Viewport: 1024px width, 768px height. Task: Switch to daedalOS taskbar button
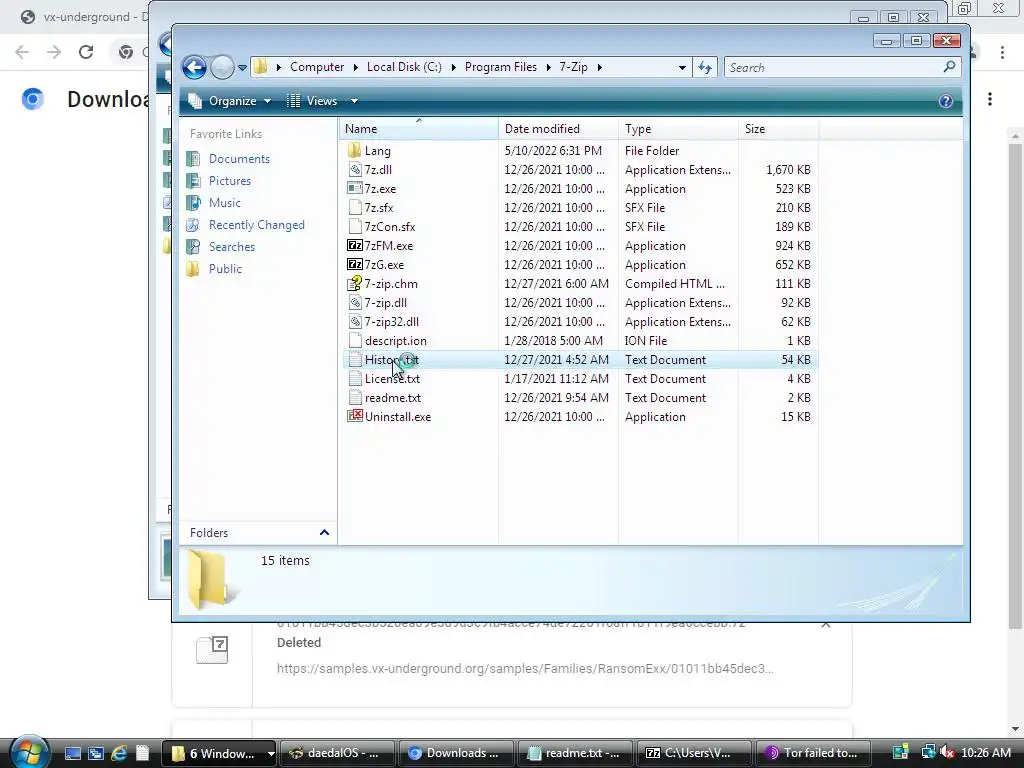point(337,753)
